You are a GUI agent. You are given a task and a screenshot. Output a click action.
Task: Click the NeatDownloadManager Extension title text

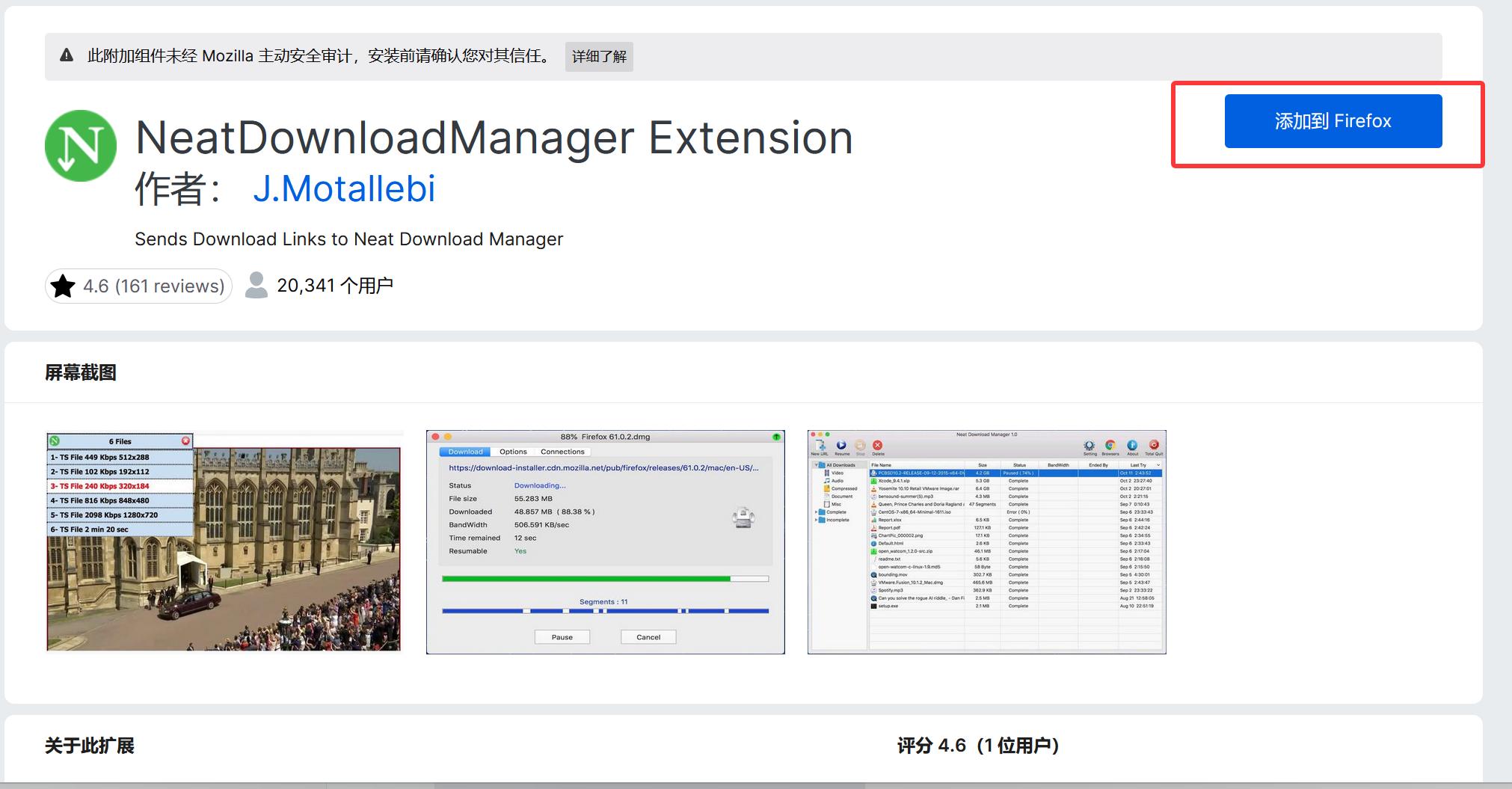pyautogui.click(x=494, y=138)
